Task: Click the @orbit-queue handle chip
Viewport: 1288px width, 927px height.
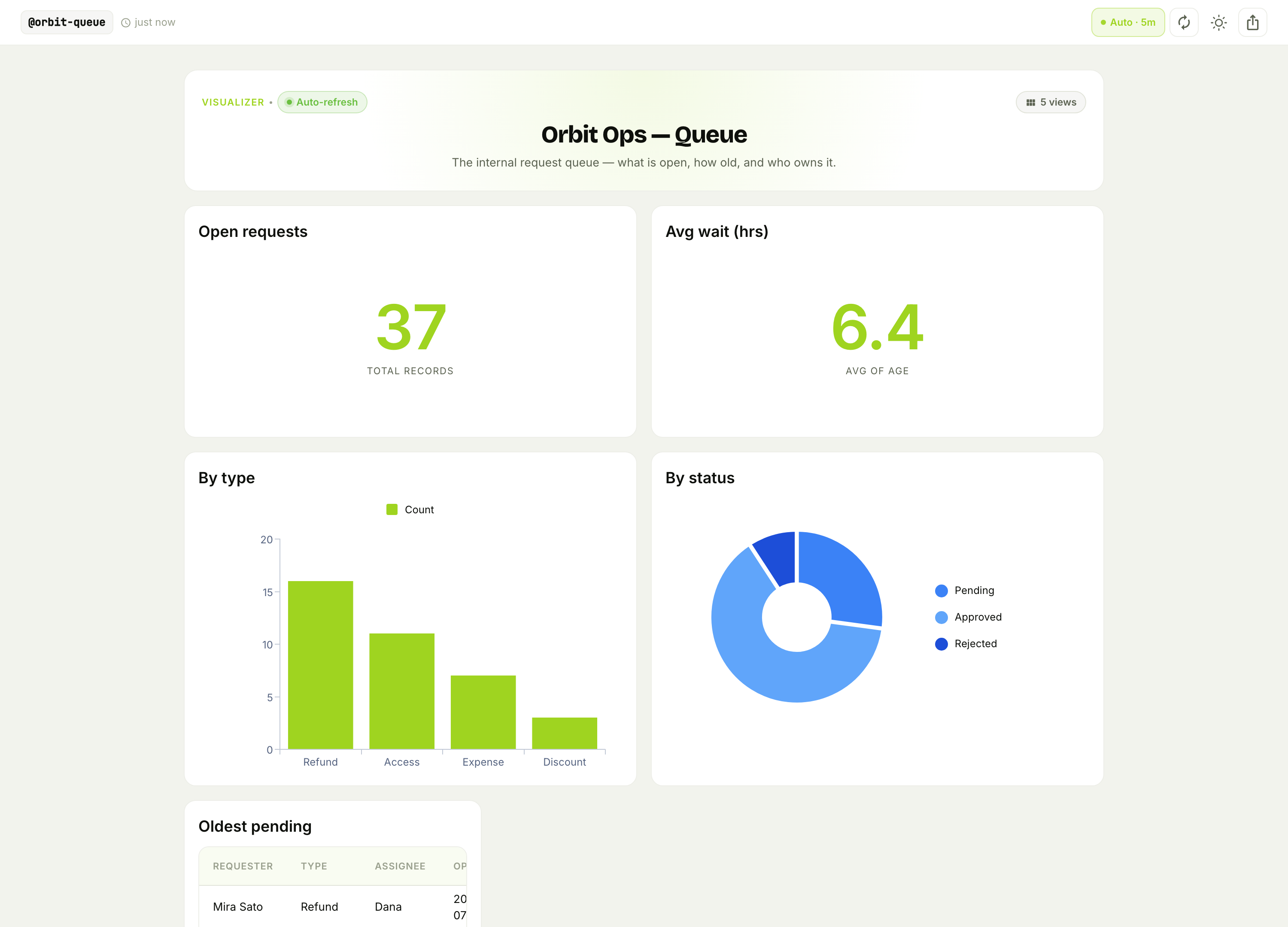Action: pyautogui.click(x=67, y=23)
